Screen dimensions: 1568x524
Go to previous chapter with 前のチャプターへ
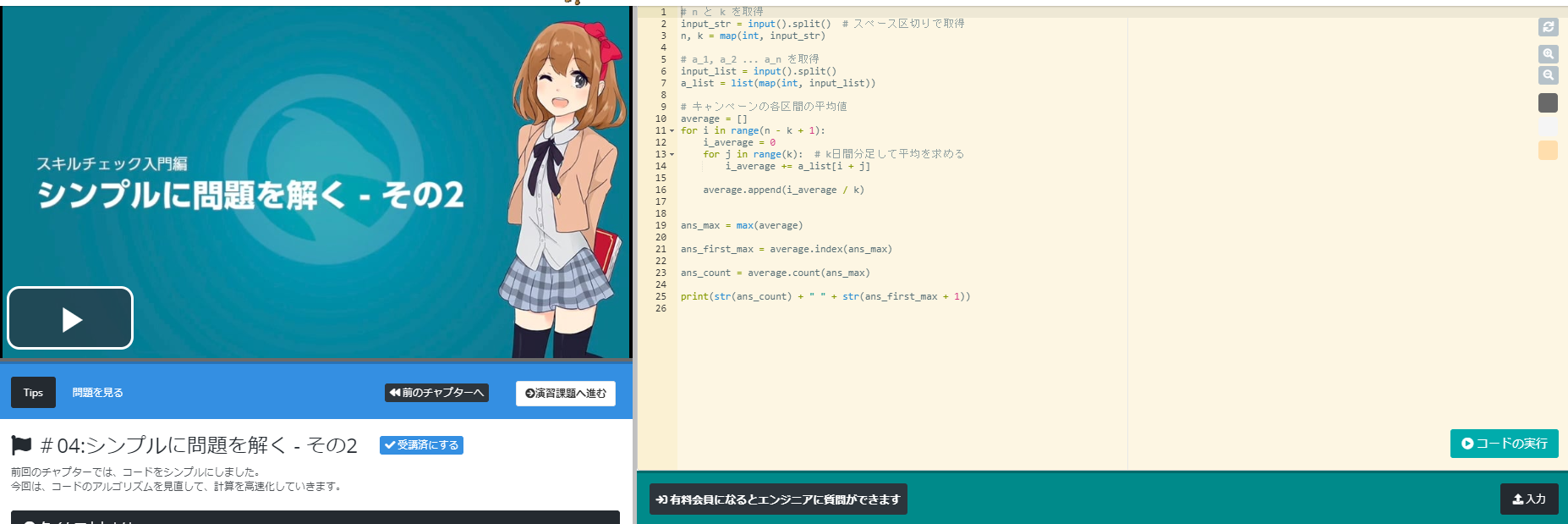pos(436,393)
